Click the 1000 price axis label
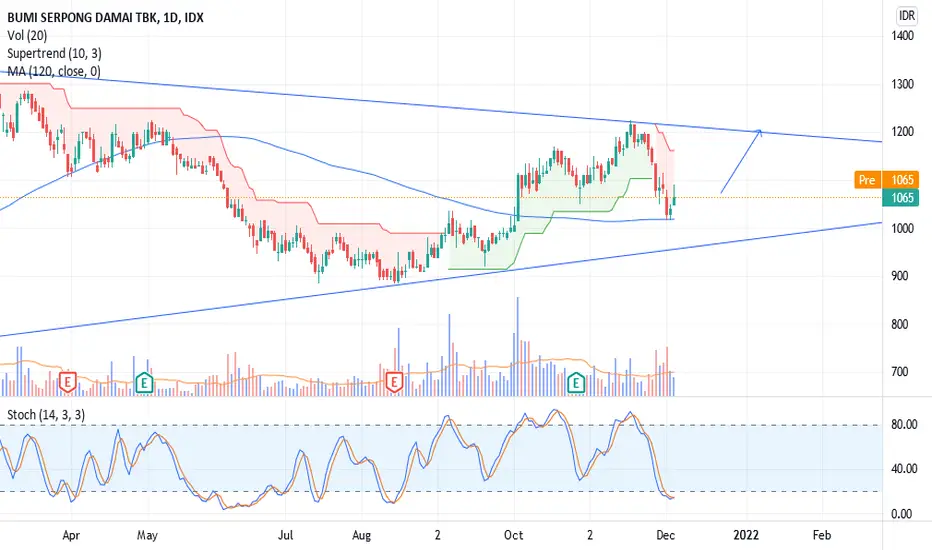This screenshot has width=932, height=550. click(x=902, y=228)
